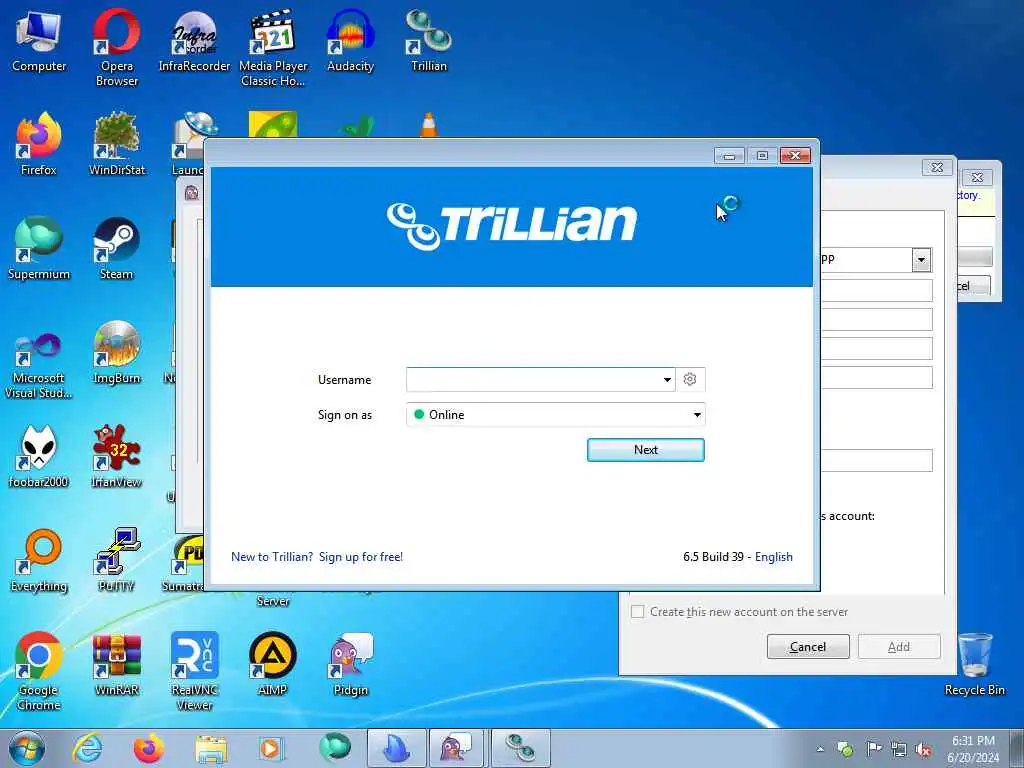The image size is (1024, 768).
Task: Select the Microsoft Visual Studio desktop icon
Action: [x=39, y=366]
